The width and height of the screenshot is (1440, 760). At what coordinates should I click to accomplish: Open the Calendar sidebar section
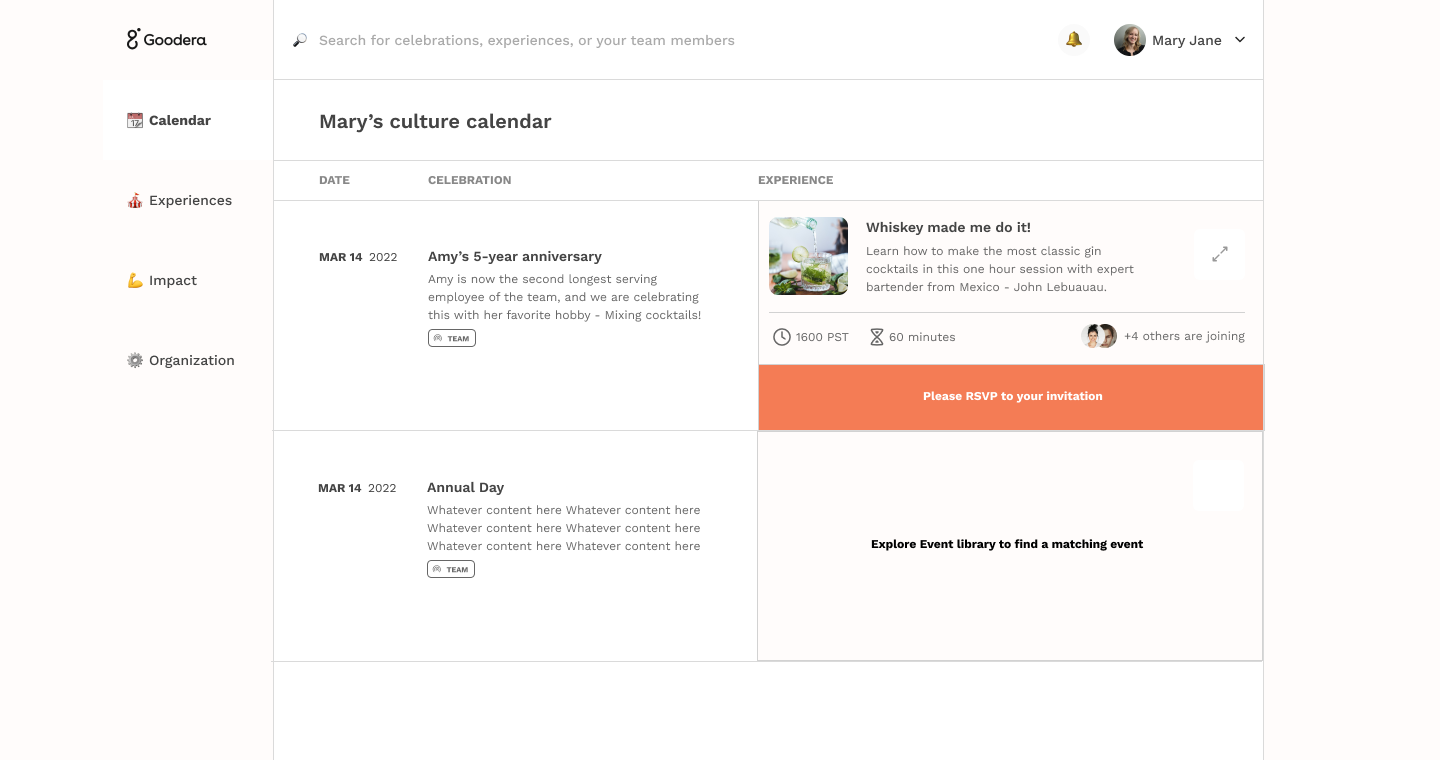pyautogui.click(x=180, y=120)
